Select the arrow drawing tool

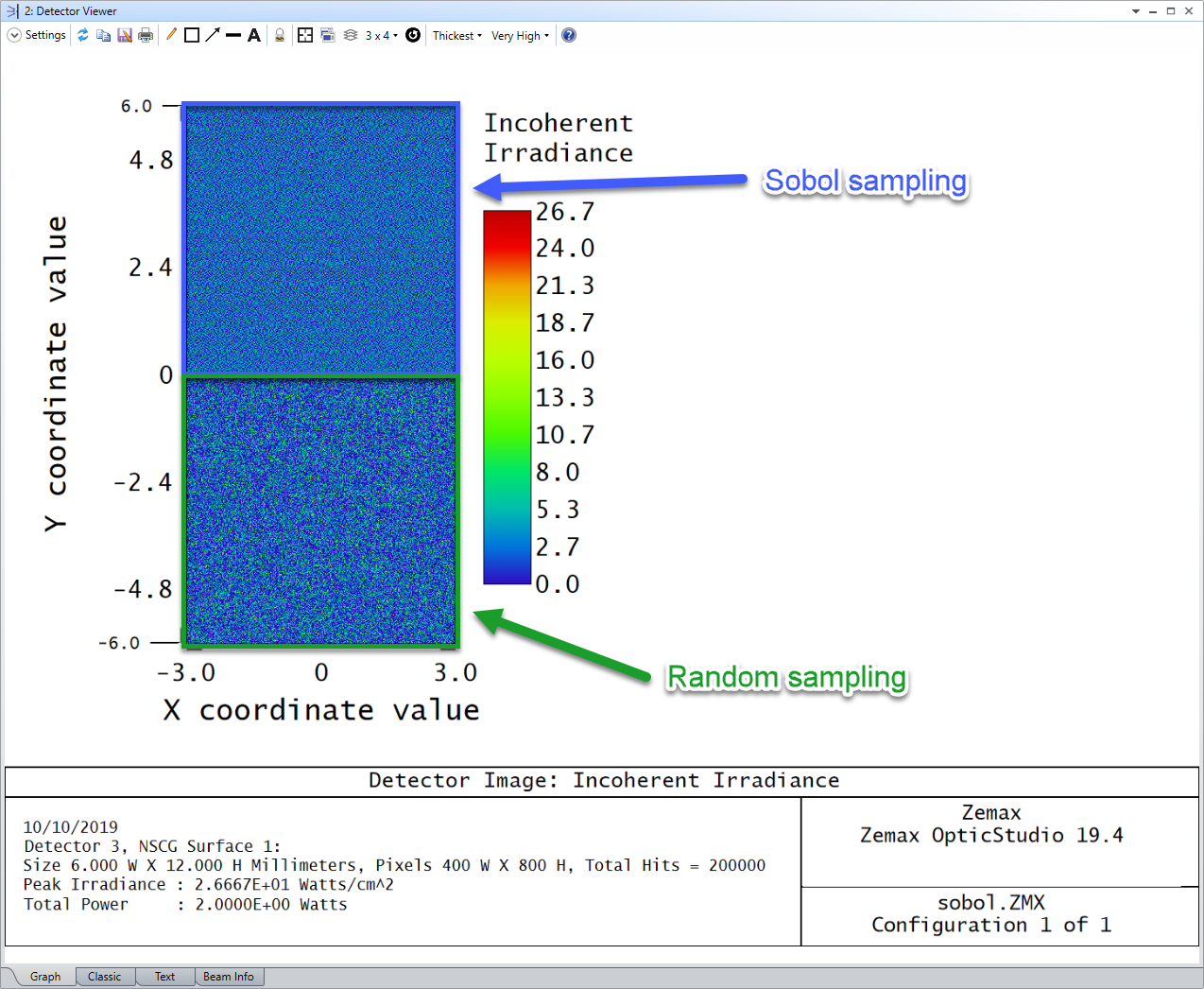click(x=213, y=35)
